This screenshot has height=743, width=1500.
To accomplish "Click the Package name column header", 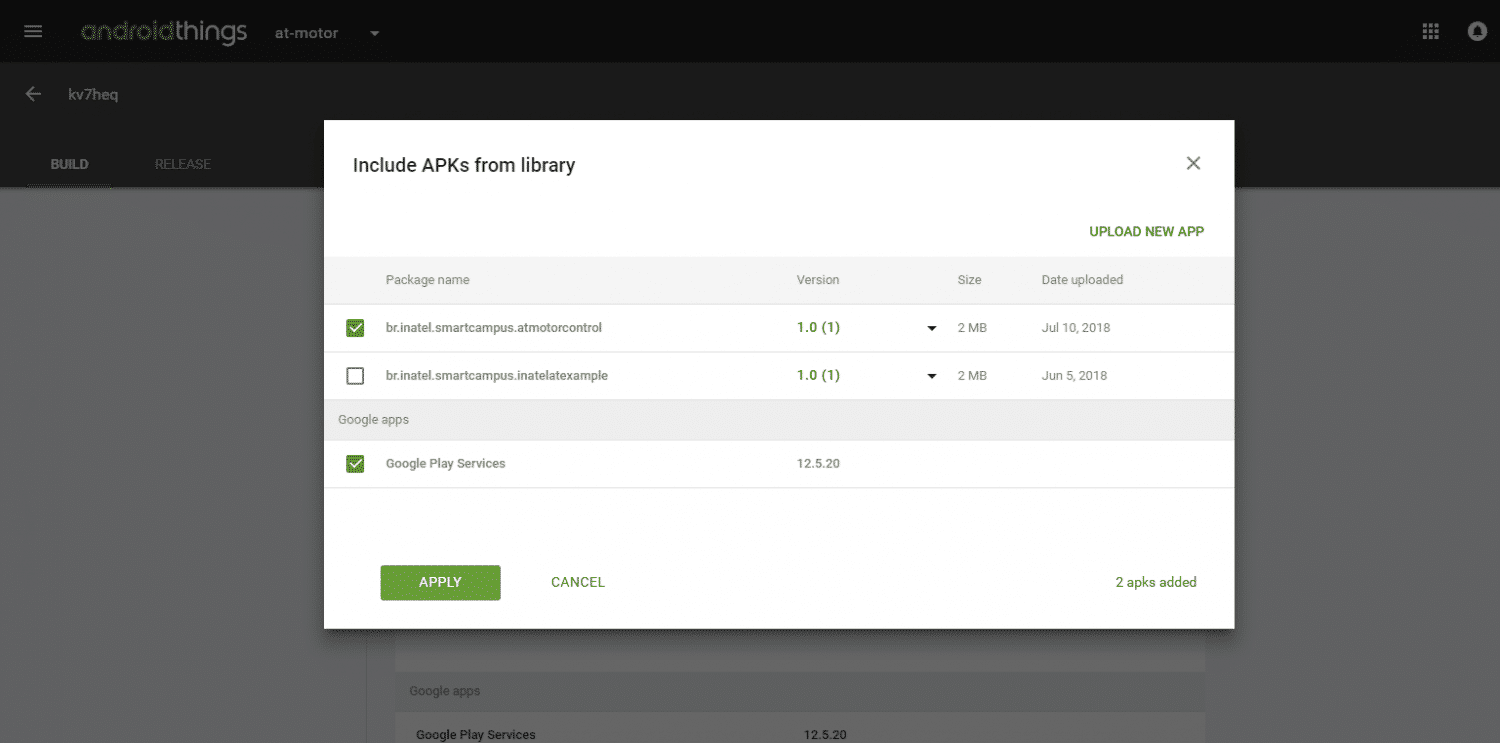I will 427,280.
